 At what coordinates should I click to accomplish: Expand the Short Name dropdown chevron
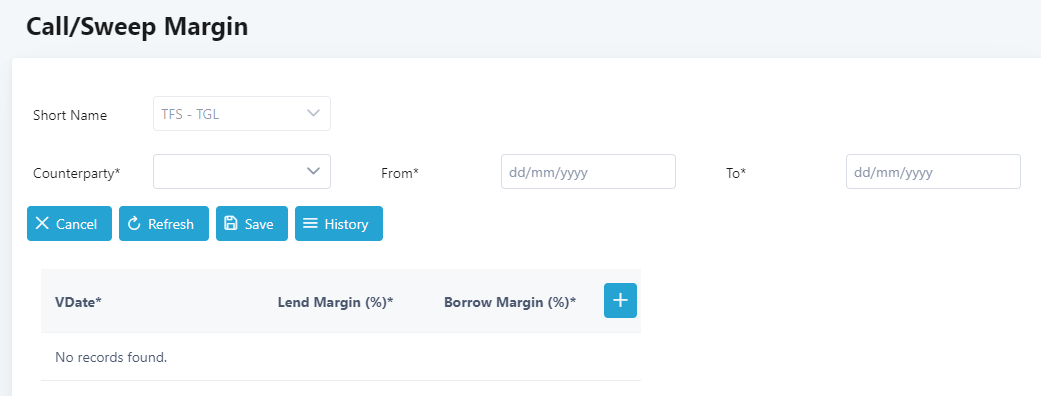point(313,113)
